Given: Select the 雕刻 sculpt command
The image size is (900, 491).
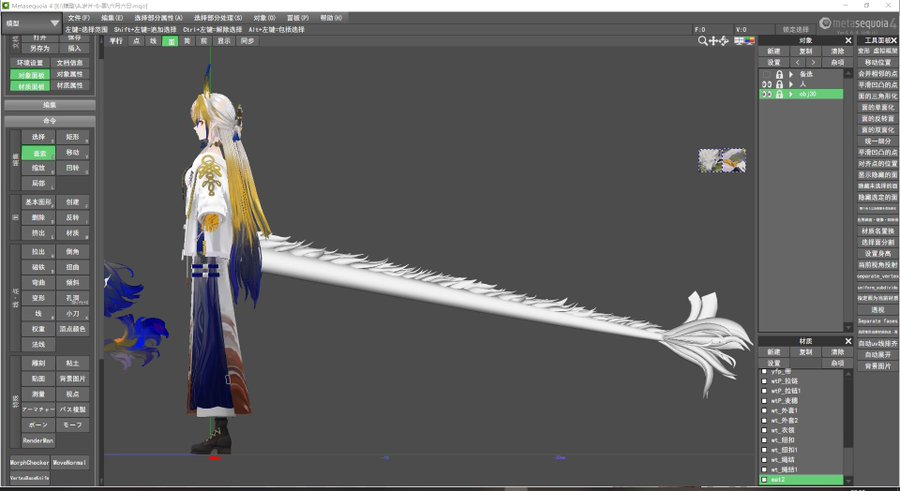Looking at the screenshot, I should [38, 363].
